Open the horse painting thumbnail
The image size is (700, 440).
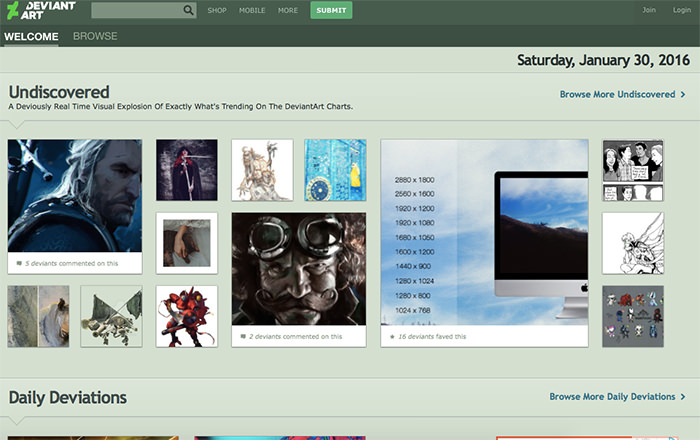point(38,316)
